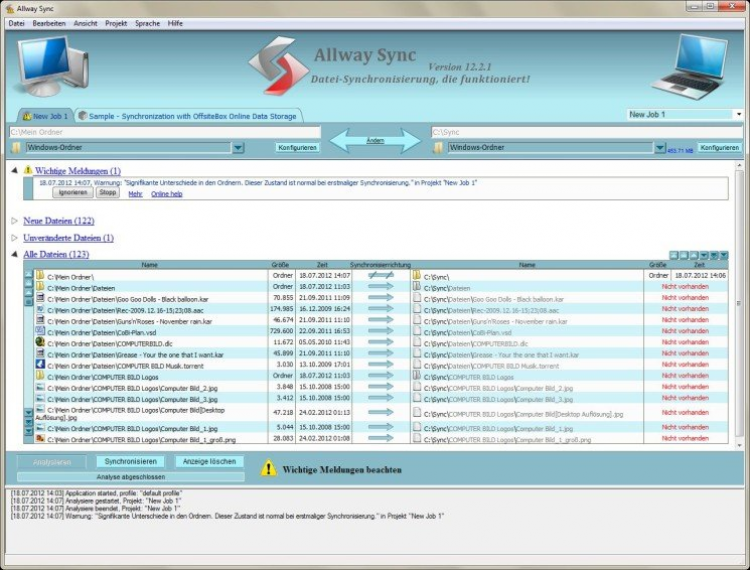The height and width of the screenshot is (570, 750).
Task: Click the folder icon beside left Windows-Ordner dropdown
Action: 16,148
